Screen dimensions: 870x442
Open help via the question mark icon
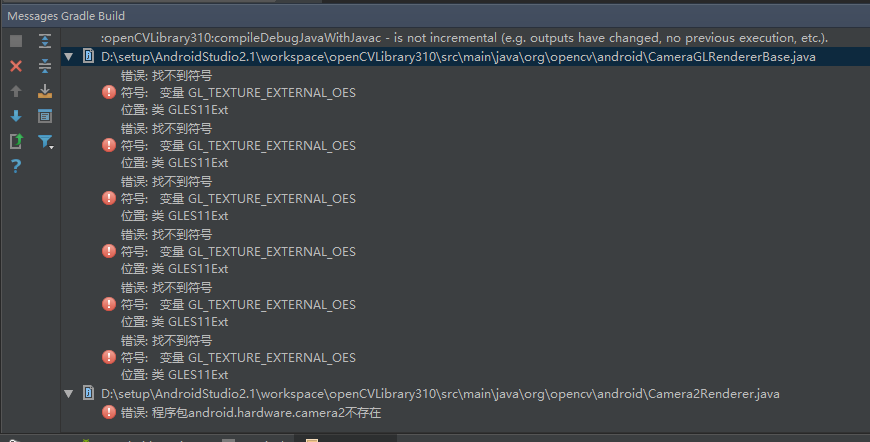[x=15, y=166]
